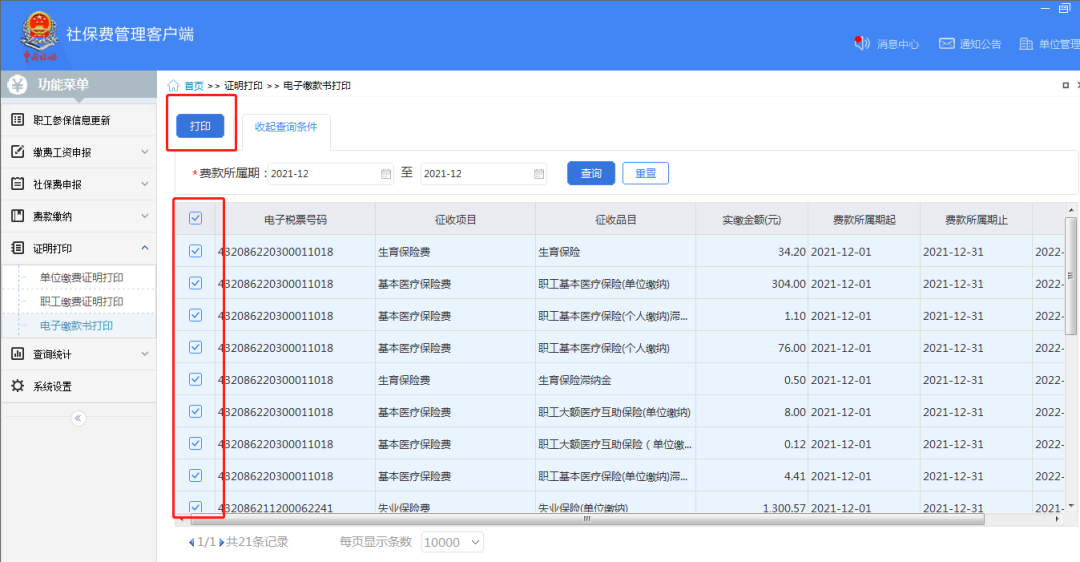Go to previous page arrow in pagination

(191, 543)
